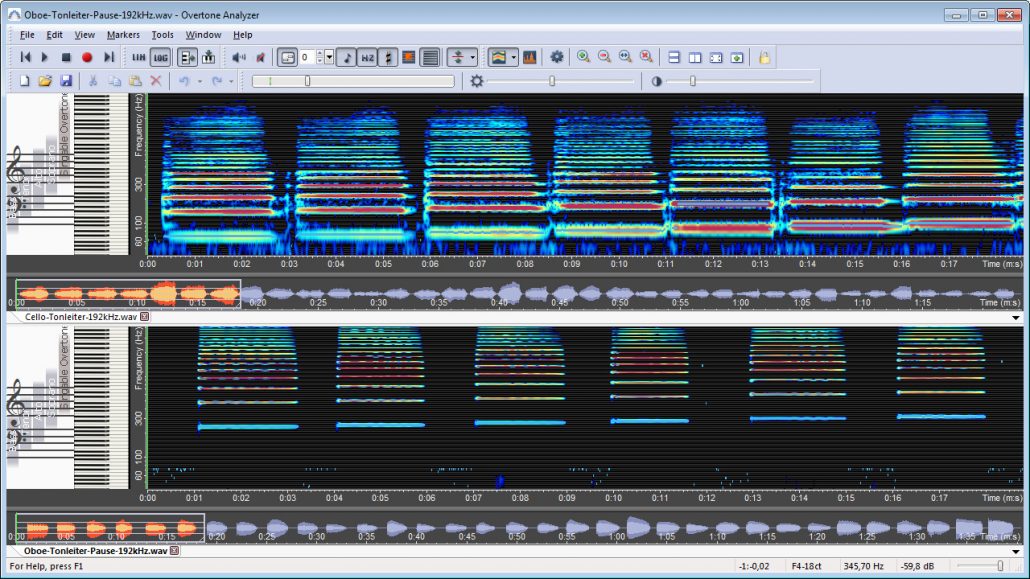Zoom out with the minus magnifier
Viewport: 1030px width, 579px height.
pyautogui.click(x=604, y=57)
